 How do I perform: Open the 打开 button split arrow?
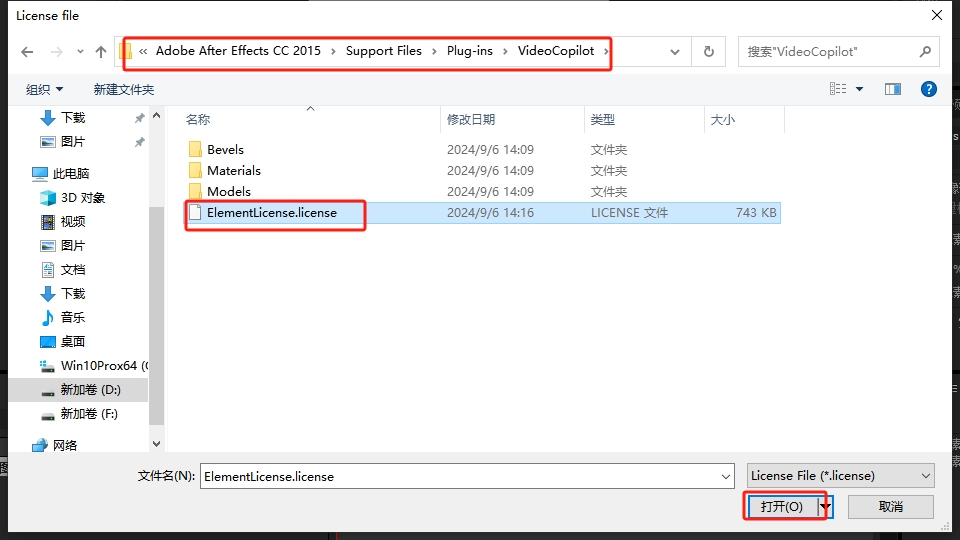[825, 506]
